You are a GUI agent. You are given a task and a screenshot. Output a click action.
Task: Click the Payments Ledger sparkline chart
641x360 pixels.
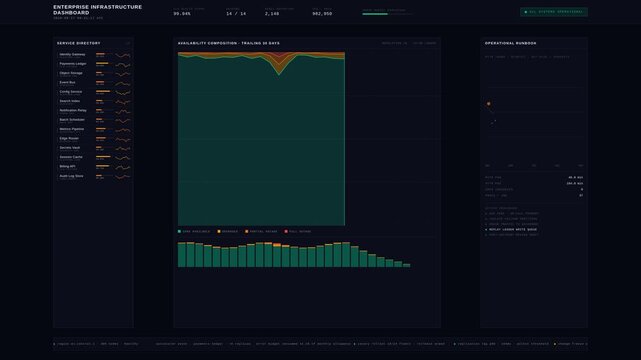123,65
